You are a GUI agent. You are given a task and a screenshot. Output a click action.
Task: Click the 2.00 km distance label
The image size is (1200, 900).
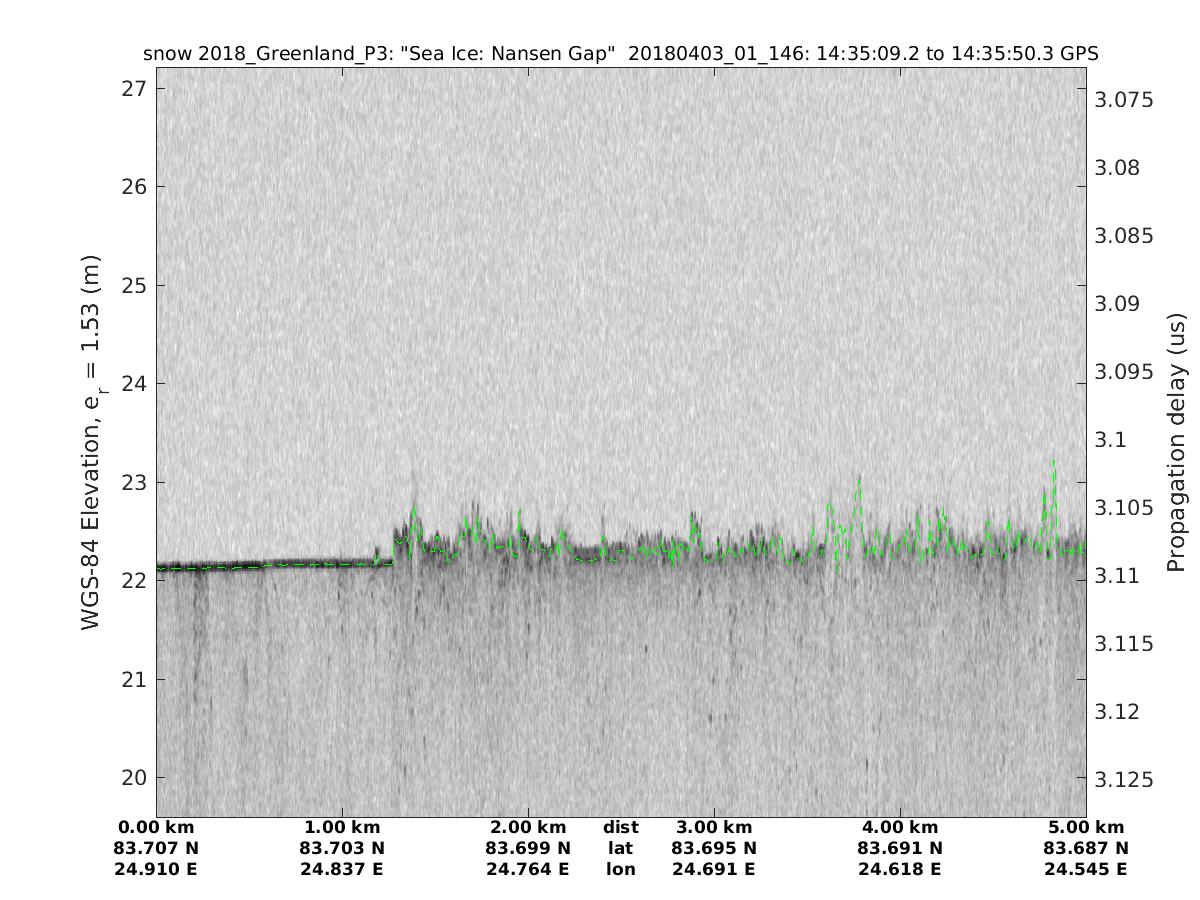(x=528, y=828)
